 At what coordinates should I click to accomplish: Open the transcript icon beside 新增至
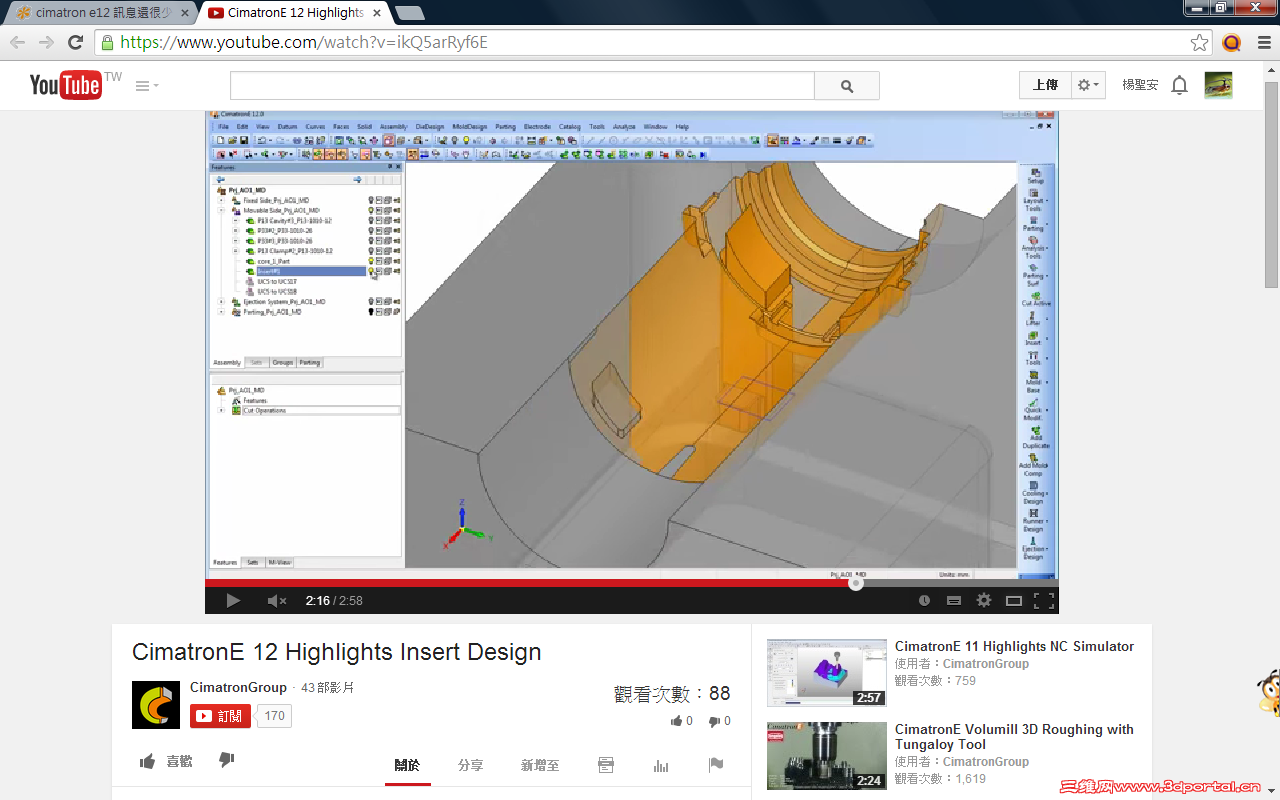(x=606, y=765)
